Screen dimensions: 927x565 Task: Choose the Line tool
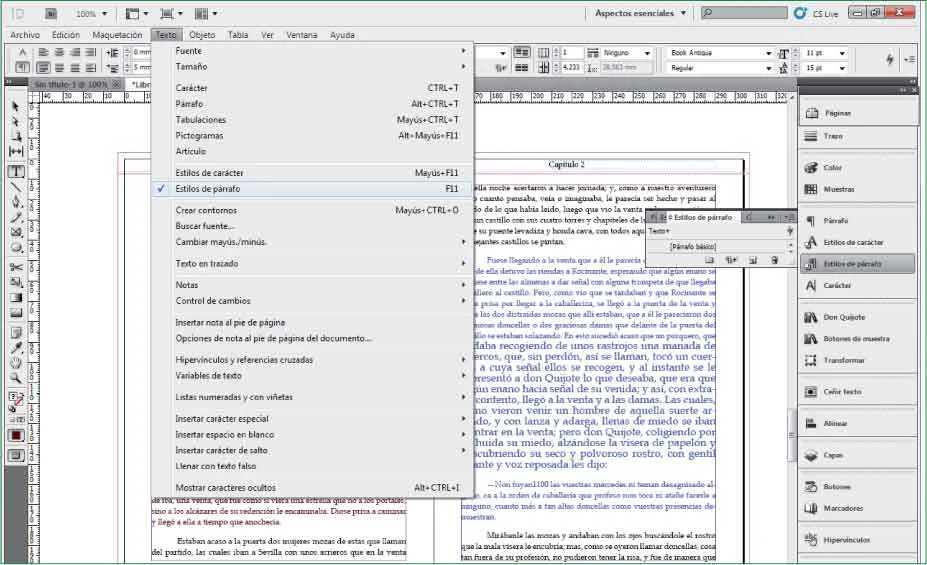[x=16, y=187]
